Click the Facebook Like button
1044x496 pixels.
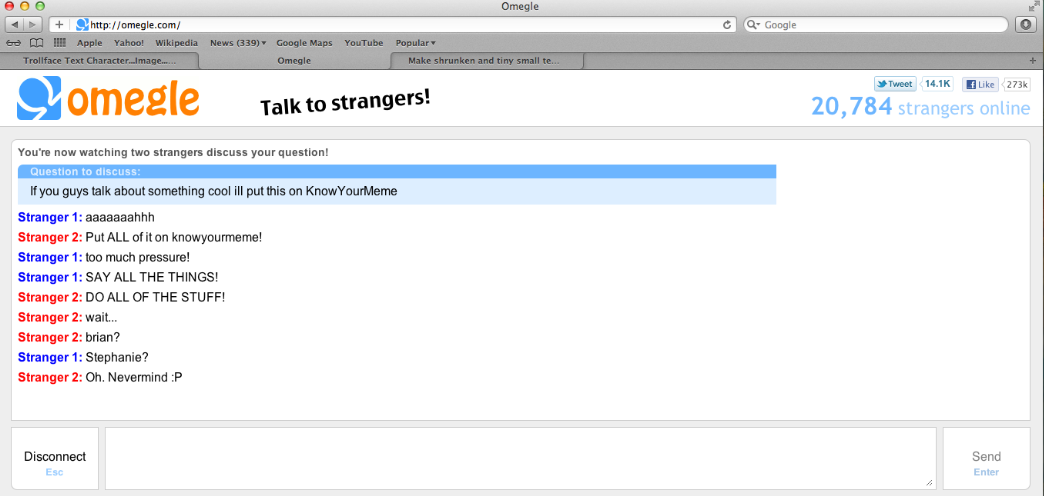(x=980, y=85)
